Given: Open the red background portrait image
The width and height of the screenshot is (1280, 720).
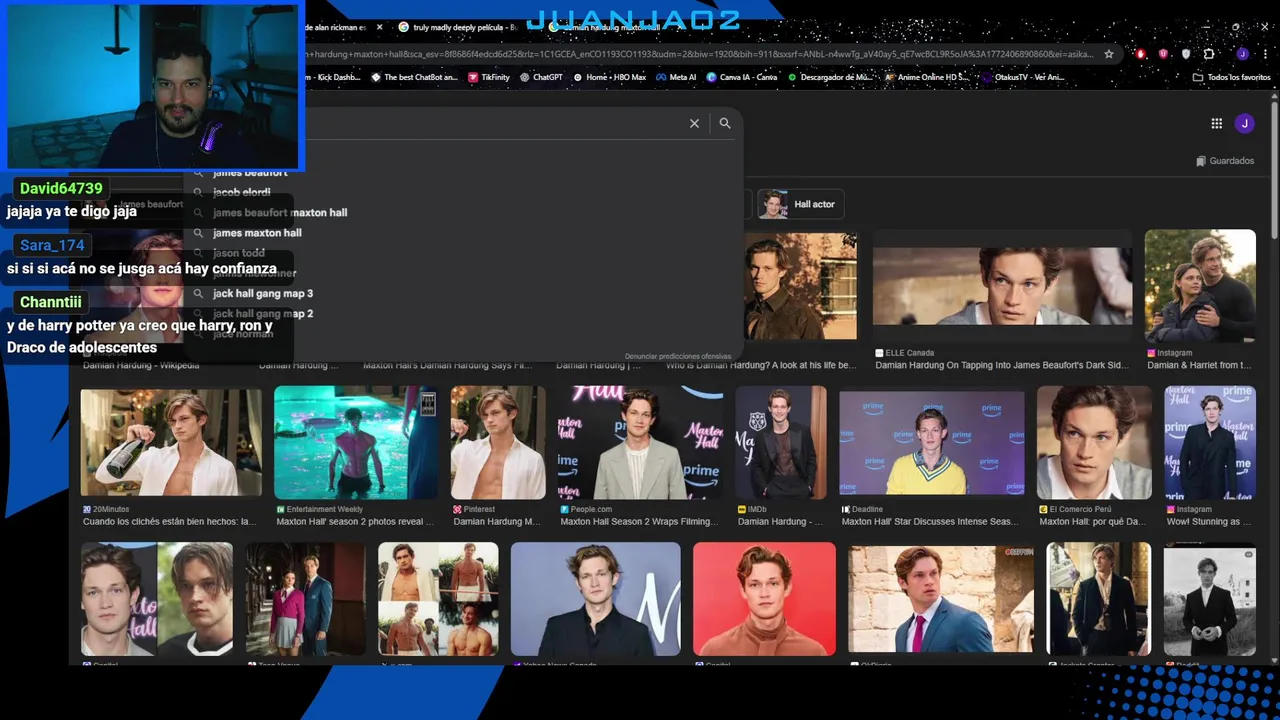Looking at the screenshot, I should pyautogui.click(x=764, y=599).
